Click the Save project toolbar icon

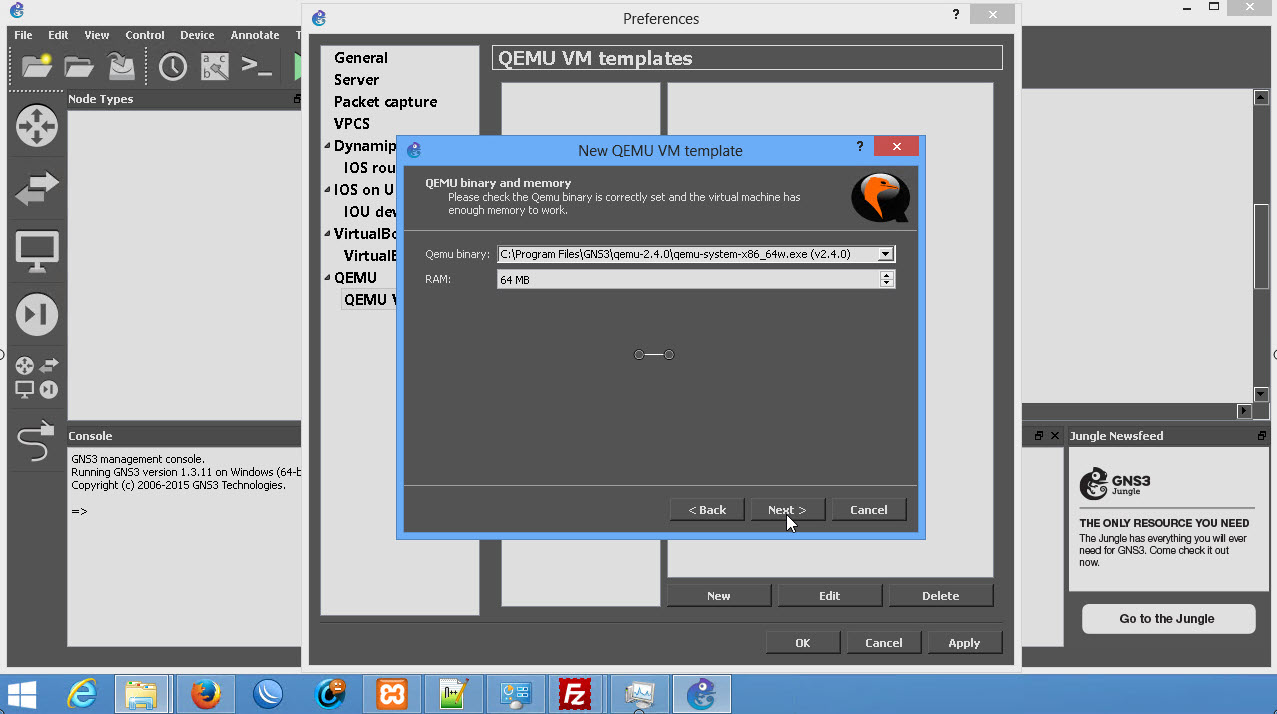tap(121, 67)
